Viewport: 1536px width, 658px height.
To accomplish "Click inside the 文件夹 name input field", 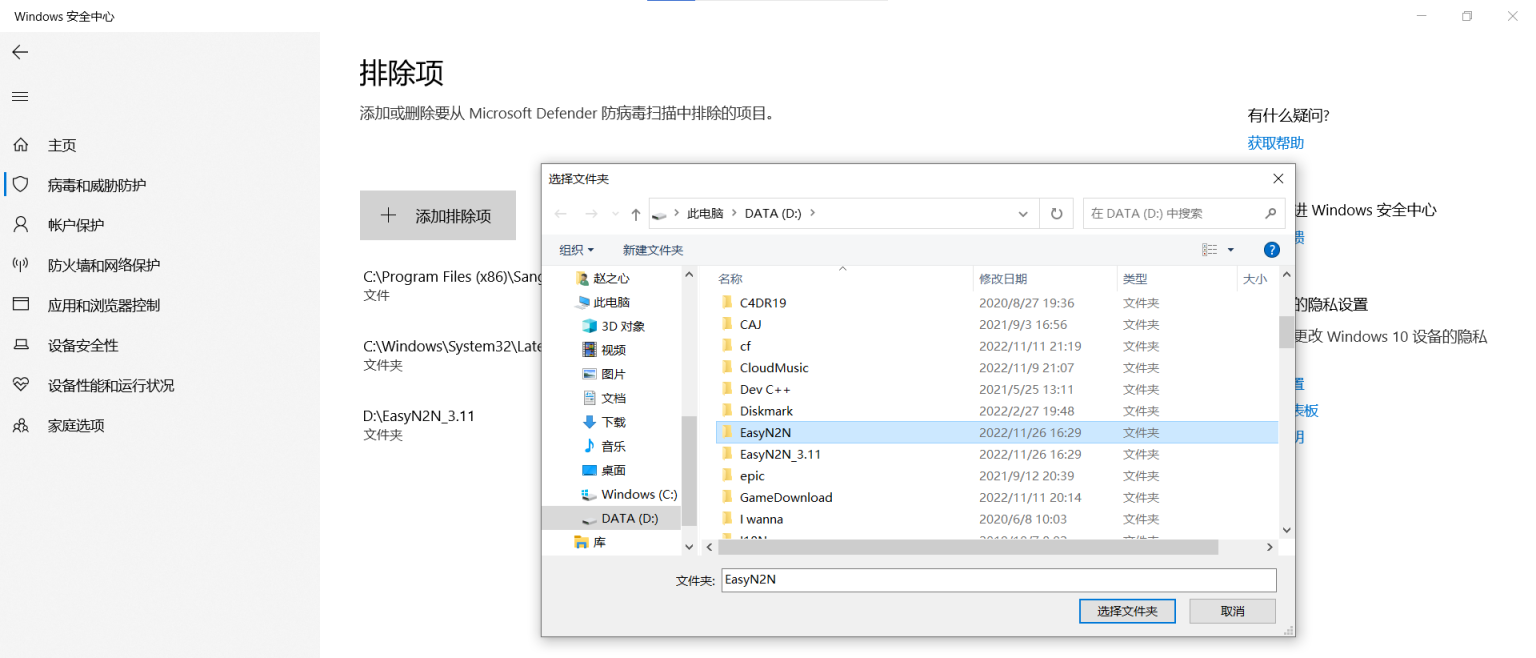I will (998, 580).
